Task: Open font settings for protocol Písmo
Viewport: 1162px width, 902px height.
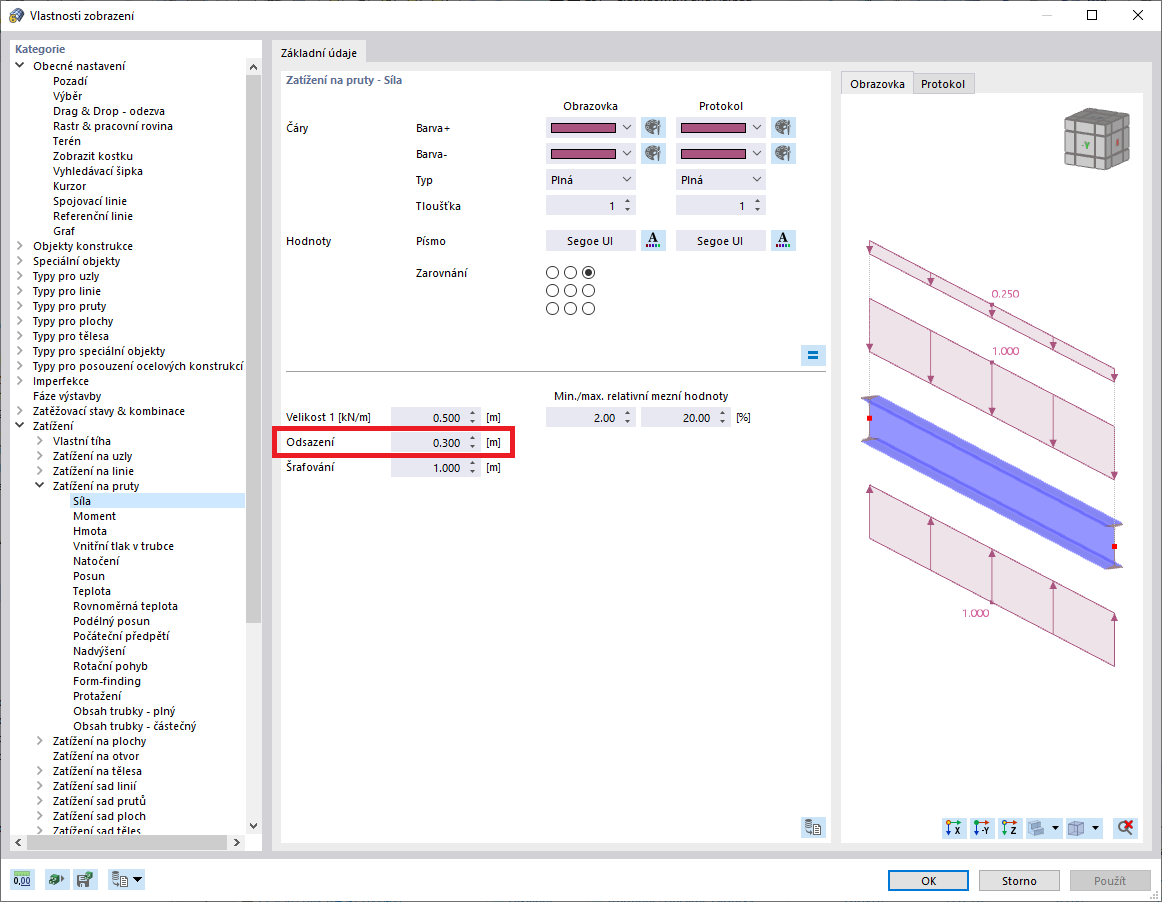Action: pos(783,240)
